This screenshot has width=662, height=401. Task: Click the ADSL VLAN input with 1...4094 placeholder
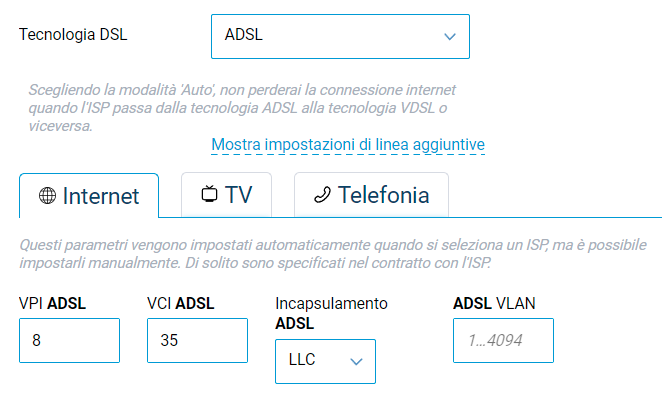pos(503,340)
